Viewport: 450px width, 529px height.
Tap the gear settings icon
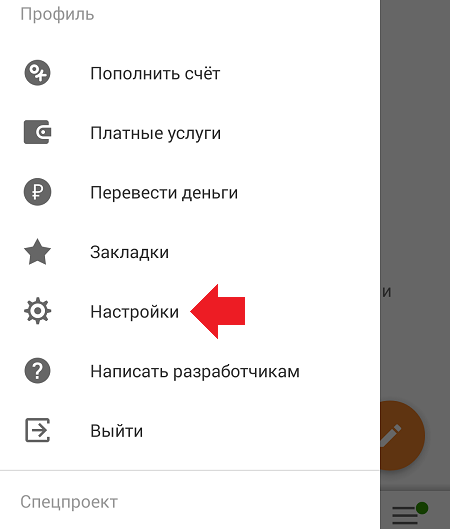coord(37,311)
